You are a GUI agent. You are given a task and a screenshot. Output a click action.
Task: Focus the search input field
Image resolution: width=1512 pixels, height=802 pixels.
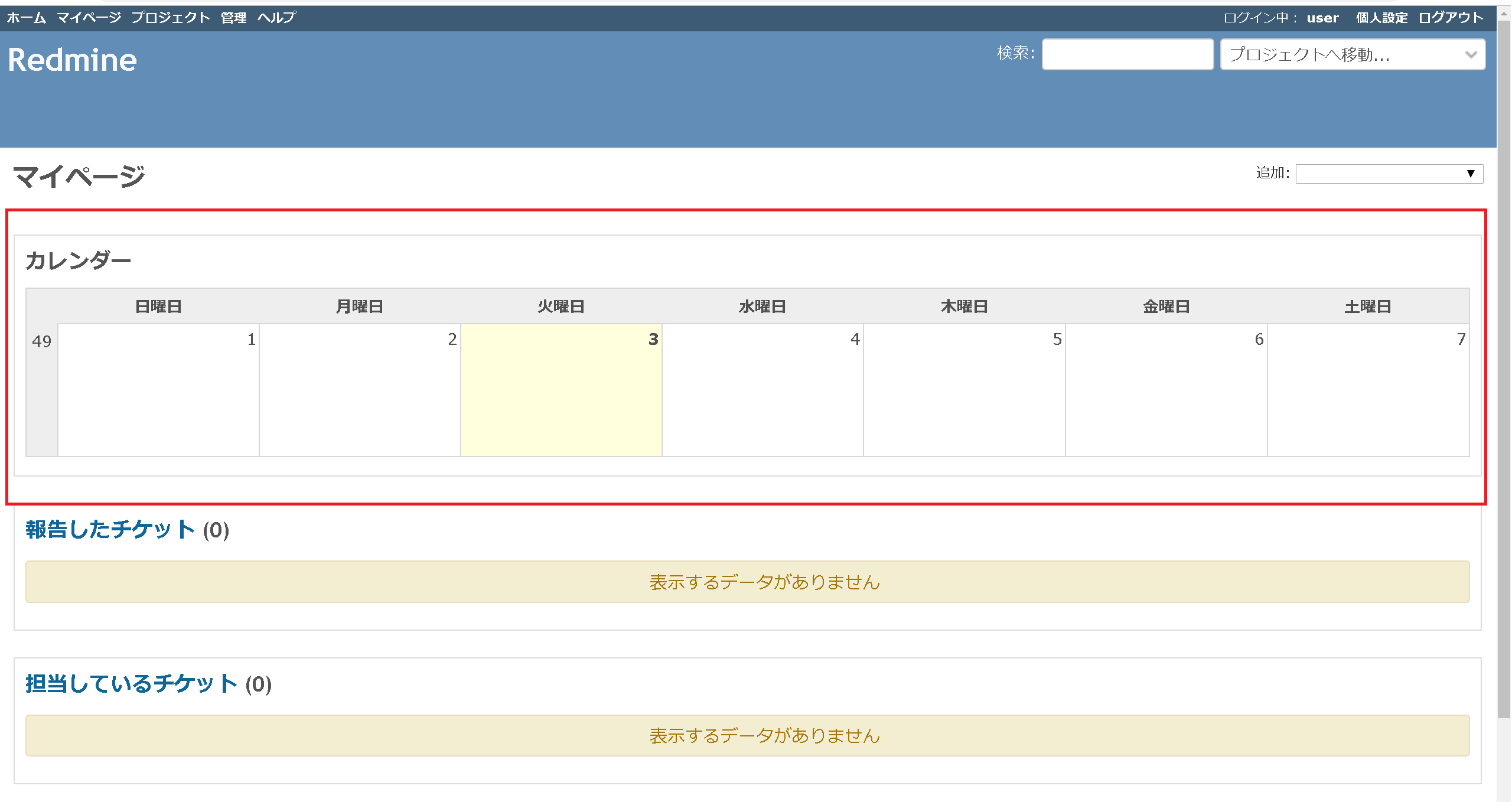(x=1128, y=54)
